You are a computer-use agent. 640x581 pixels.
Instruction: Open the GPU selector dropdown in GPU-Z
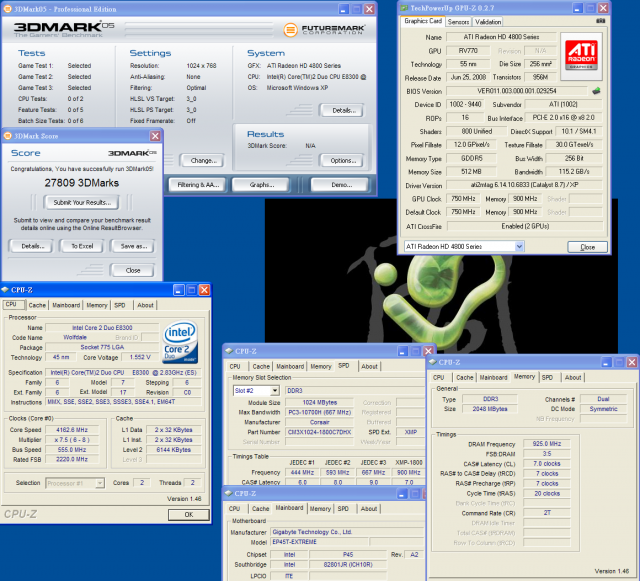519,246
